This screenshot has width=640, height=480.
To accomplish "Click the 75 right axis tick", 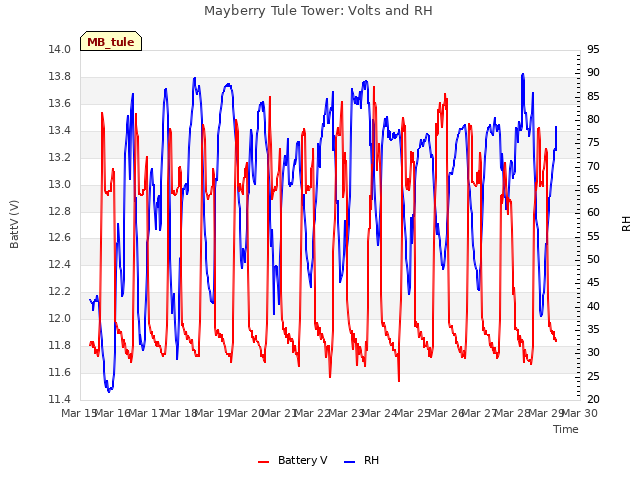I will (593, 143).
